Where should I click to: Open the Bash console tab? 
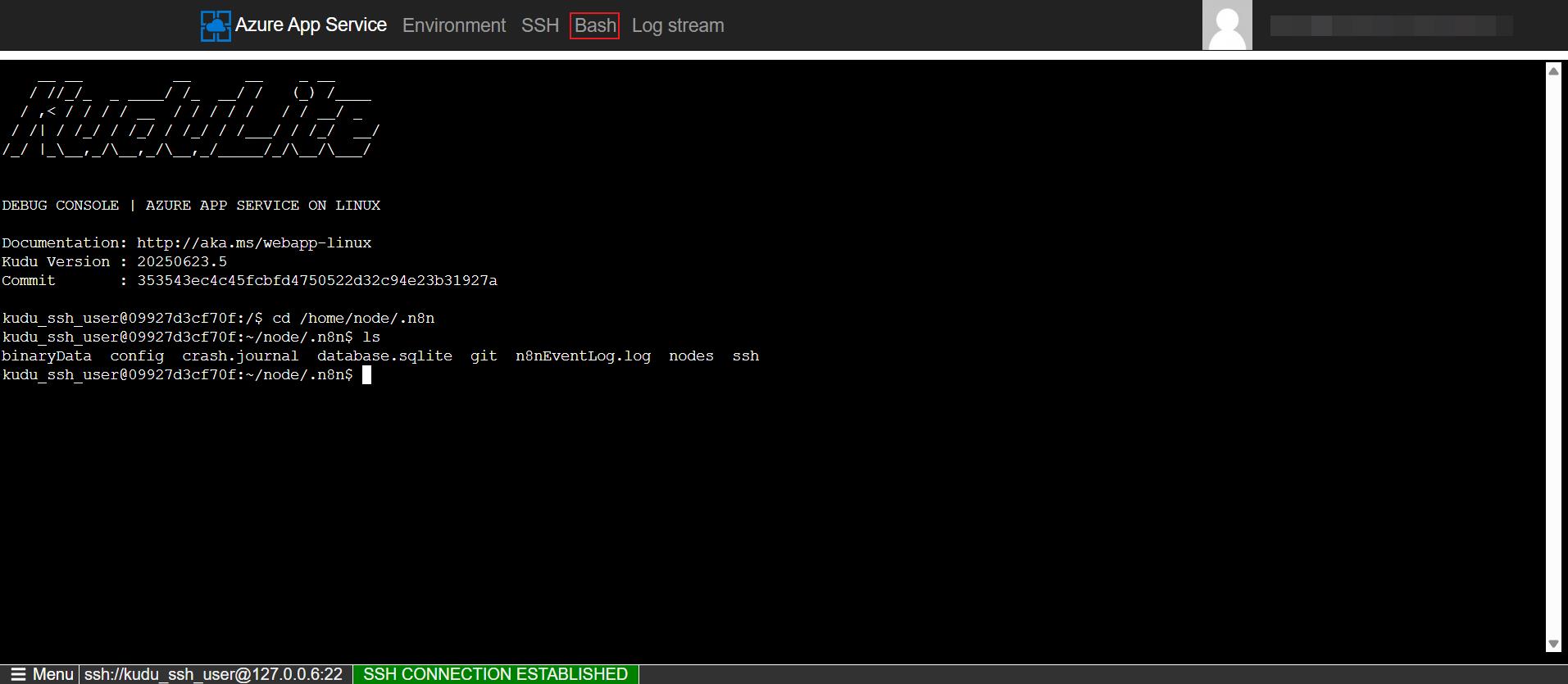coord(595,25)
